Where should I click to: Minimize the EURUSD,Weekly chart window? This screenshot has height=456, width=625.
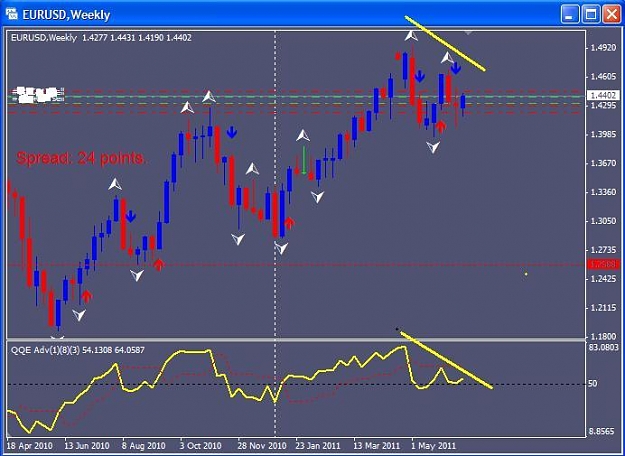570,15
